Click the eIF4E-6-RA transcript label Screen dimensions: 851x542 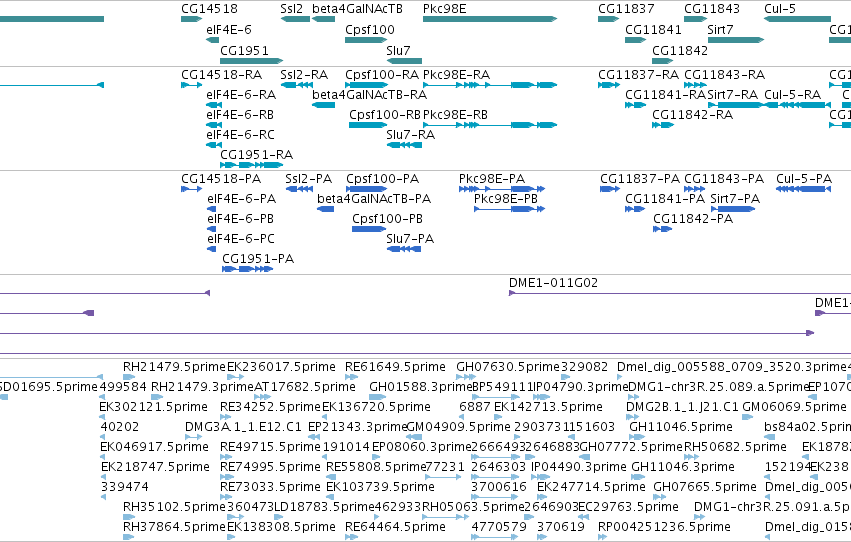pyautogui.click(x=241, y=95)
